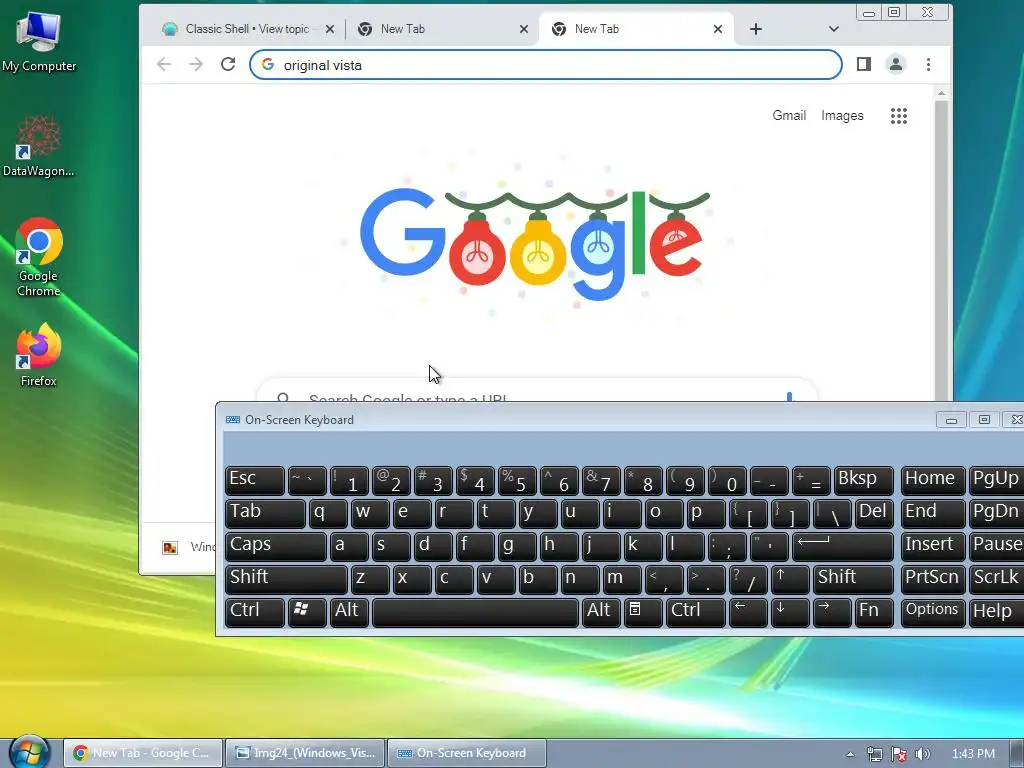Open network tray icon

click(x=874, y=754)
